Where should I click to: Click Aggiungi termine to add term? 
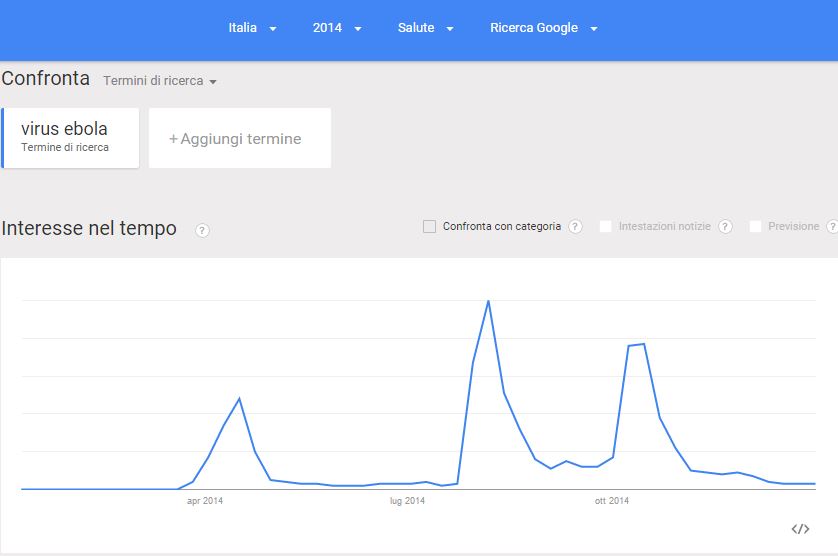[240, 138]
